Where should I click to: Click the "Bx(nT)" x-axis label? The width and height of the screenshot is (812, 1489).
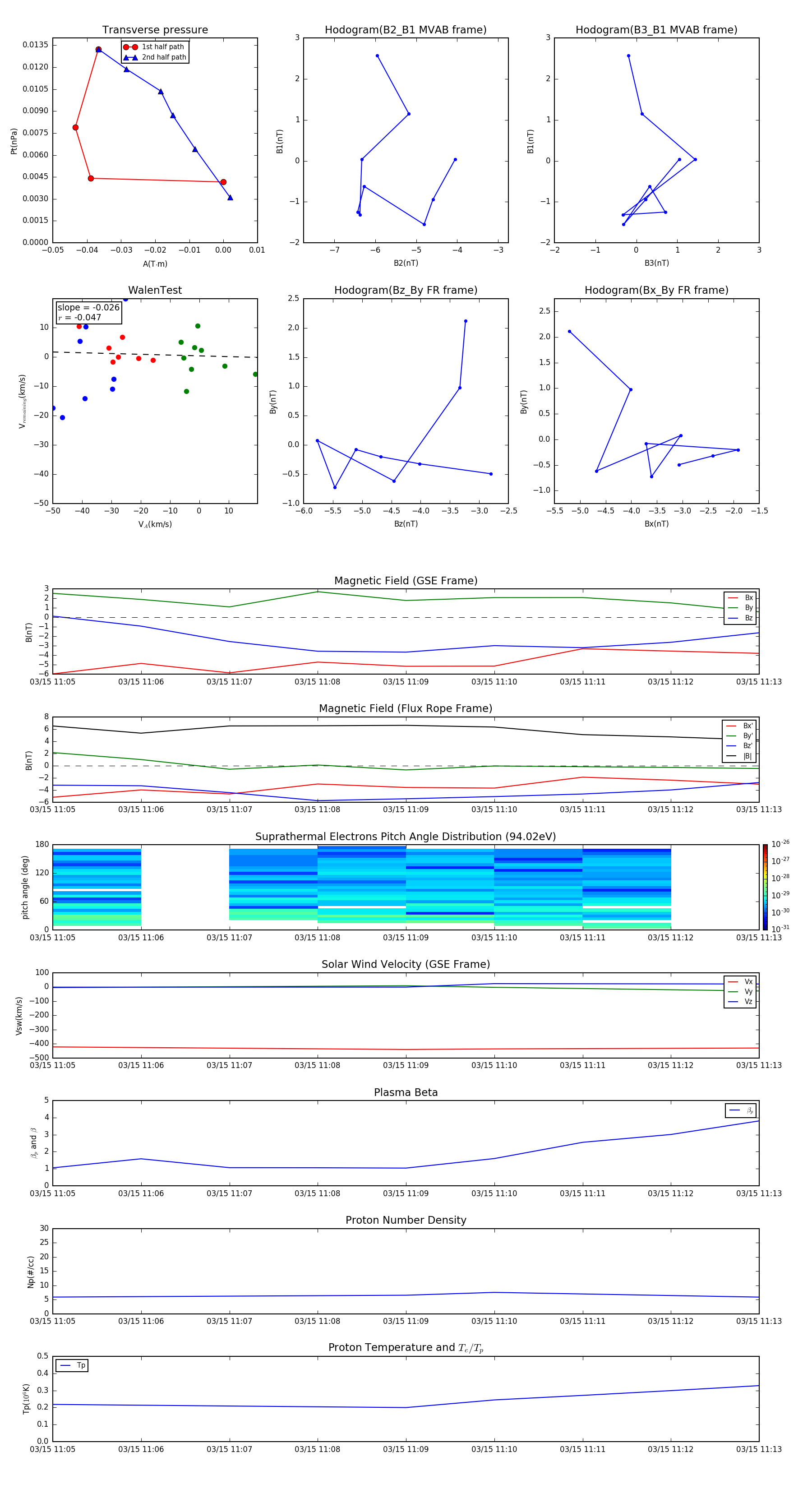pos(656,524)
